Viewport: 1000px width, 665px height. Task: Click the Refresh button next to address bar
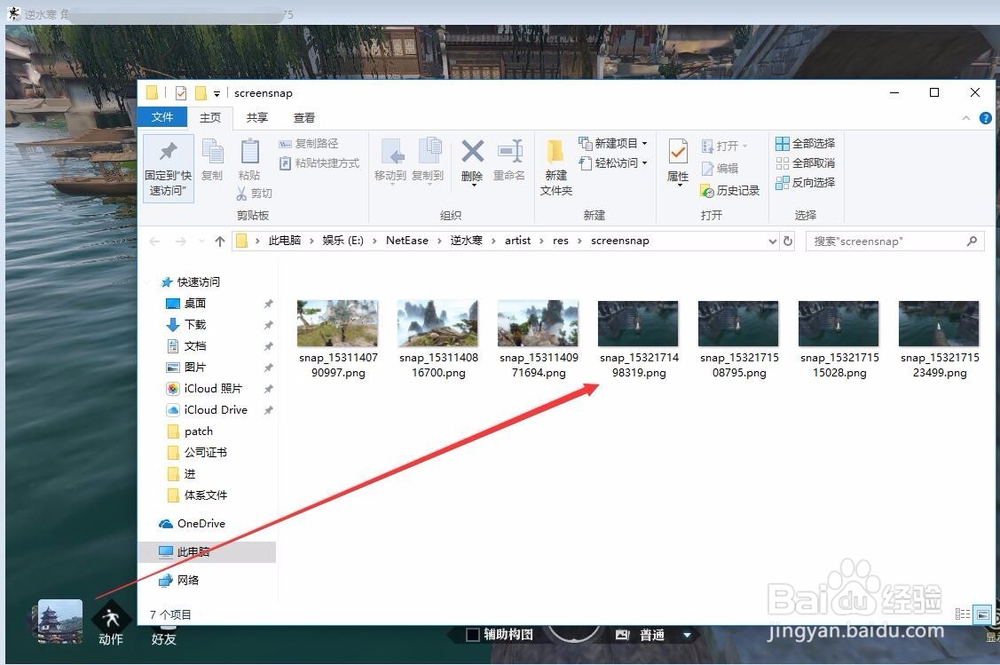tap(788, 241)
